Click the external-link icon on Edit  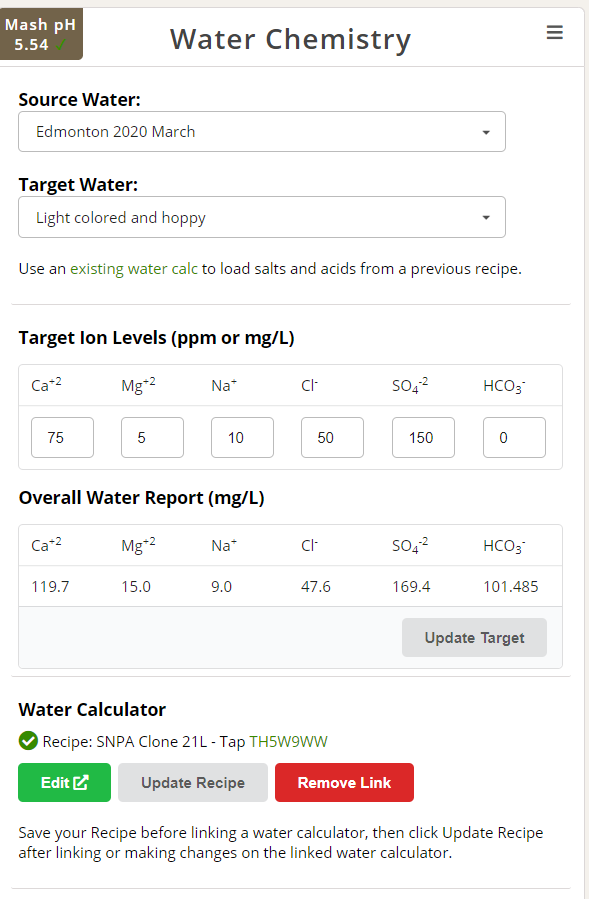(81, 782)
